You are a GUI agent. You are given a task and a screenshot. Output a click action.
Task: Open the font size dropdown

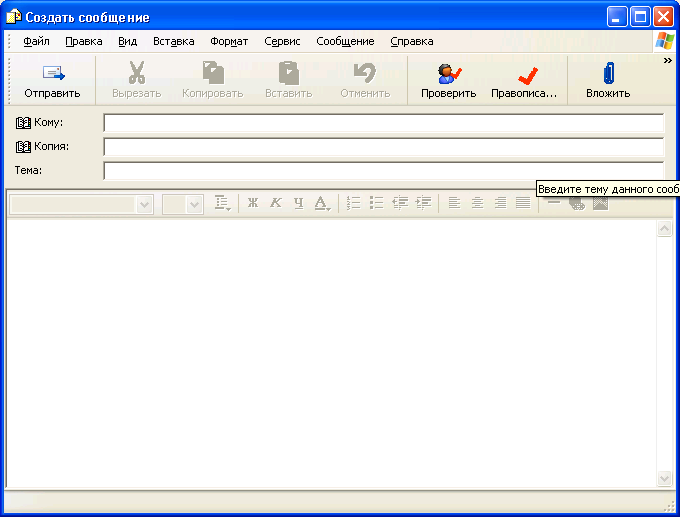[x=194, y=204]
